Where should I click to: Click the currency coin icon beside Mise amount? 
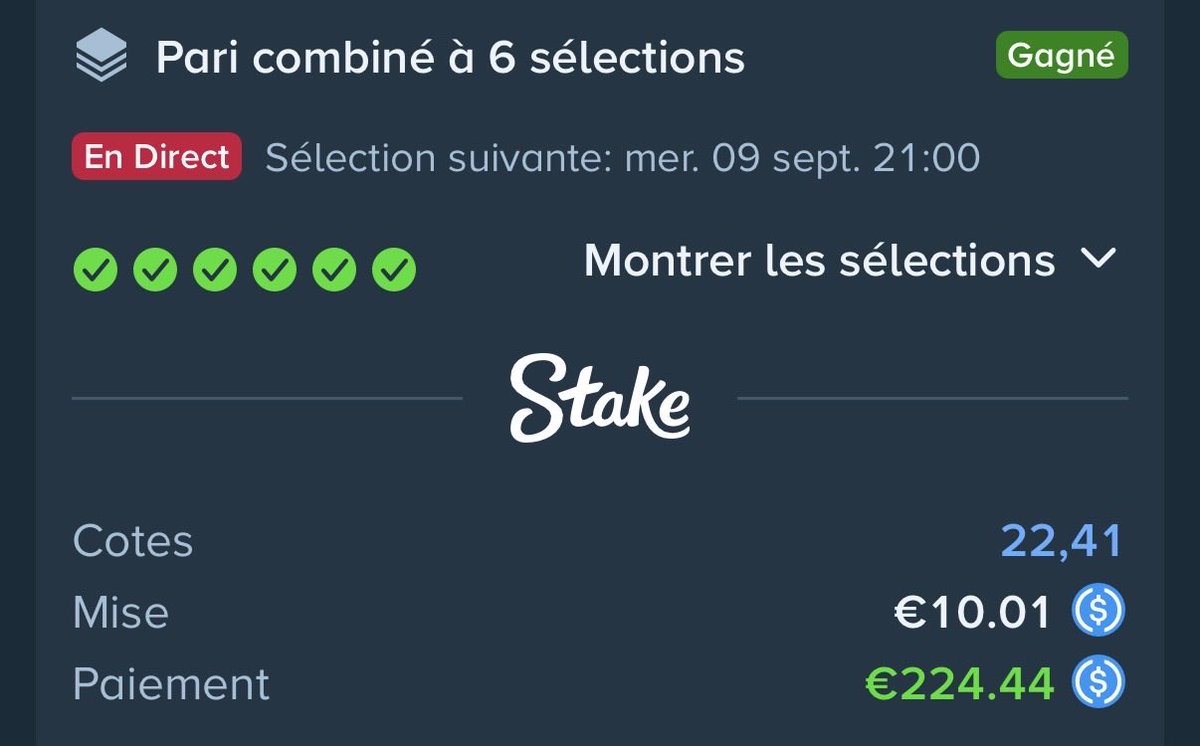(1099, 611)
